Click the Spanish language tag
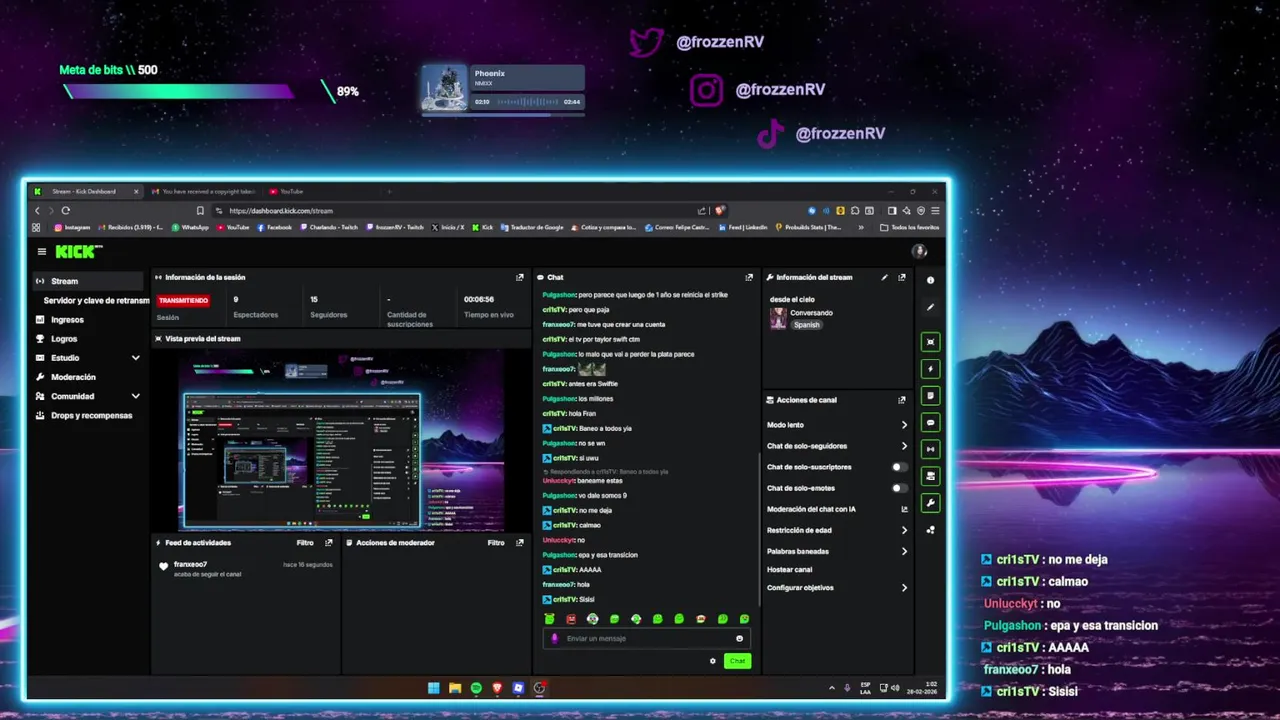 point(807,325)
